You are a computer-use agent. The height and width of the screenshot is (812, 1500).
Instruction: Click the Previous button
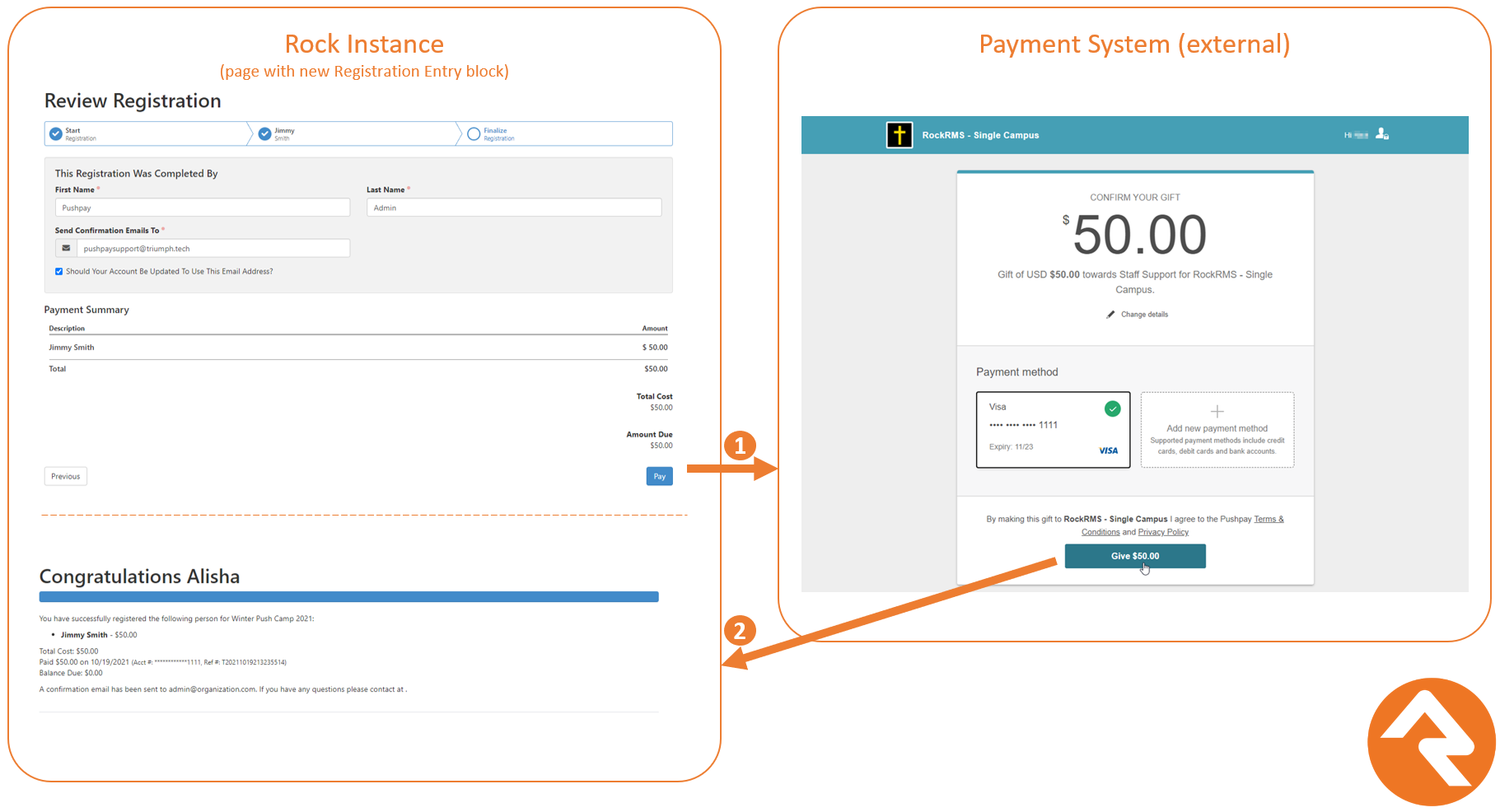pos(66,476)
